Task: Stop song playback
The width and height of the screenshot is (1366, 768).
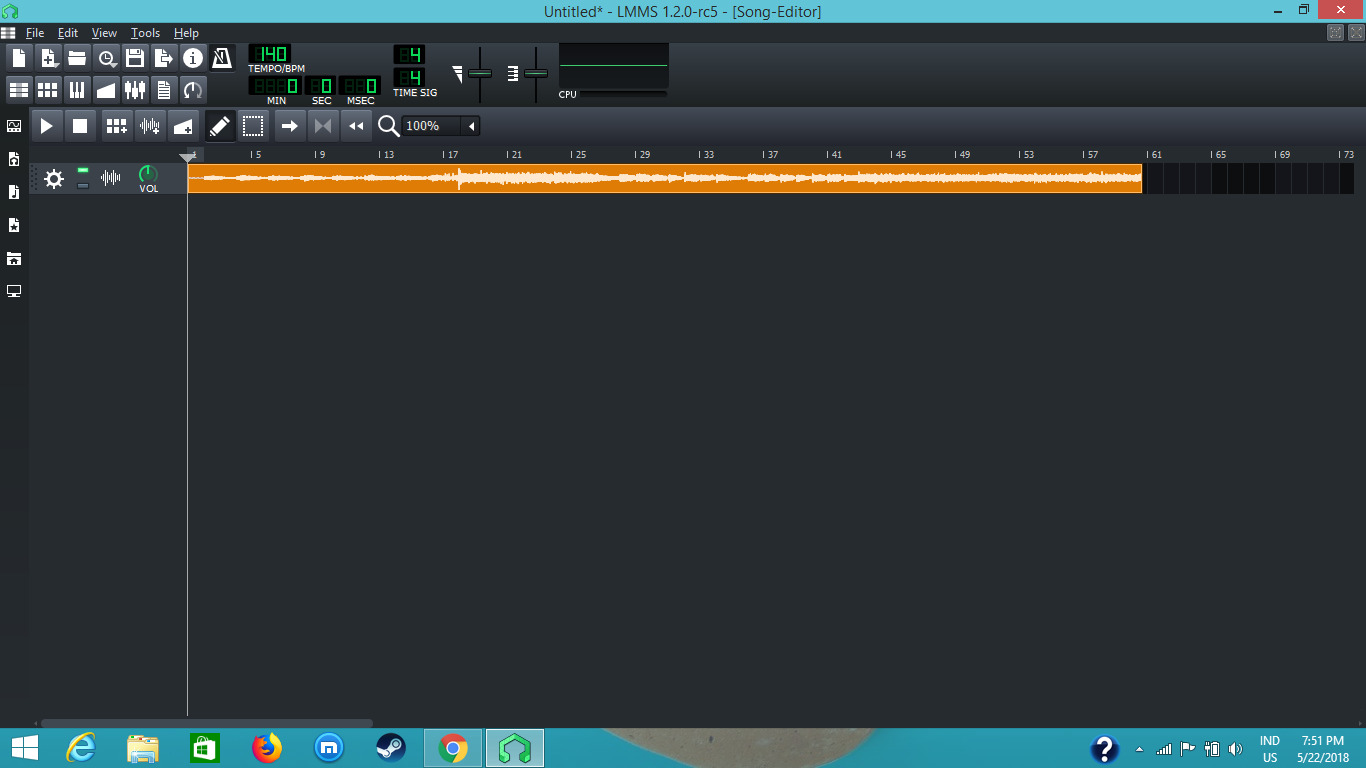Action: tap(80, 126)
